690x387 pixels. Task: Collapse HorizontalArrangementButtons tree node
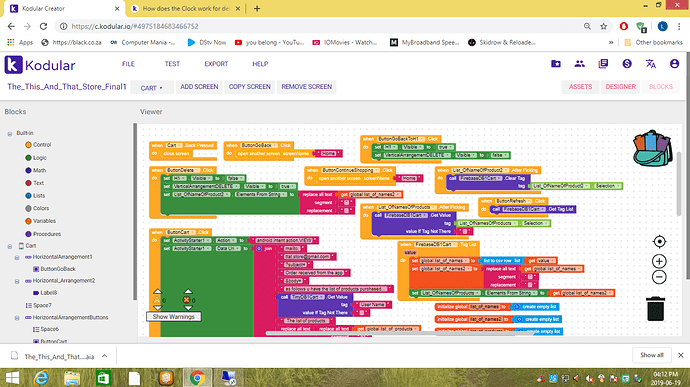[x=17, y=317]
